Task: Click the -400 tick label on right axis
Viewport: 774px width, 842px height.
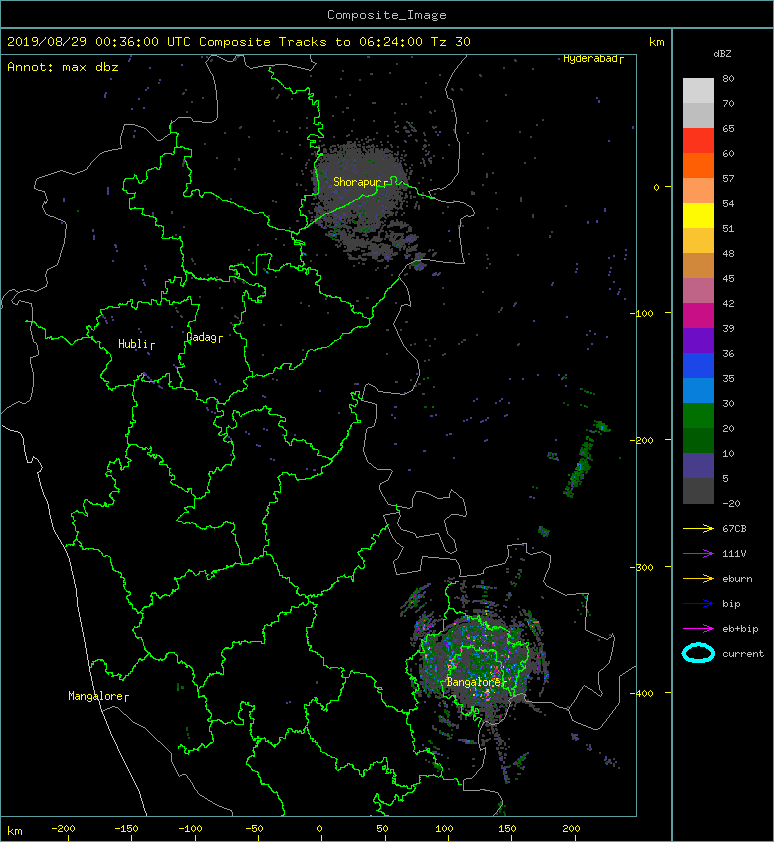Action: tap(642, 693)
